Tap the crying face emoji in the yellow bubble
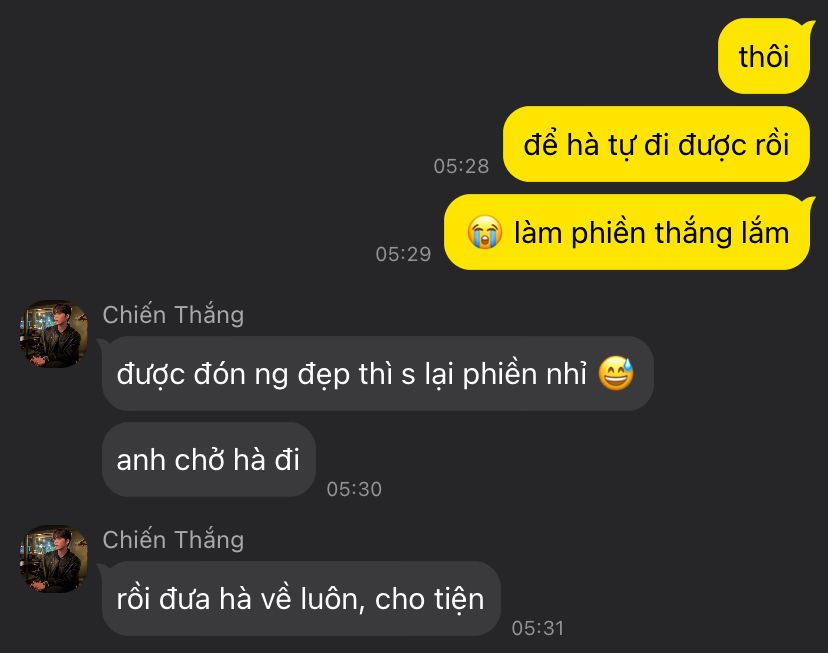The height and width of the screenshot is (653, 828). [485, 232]
